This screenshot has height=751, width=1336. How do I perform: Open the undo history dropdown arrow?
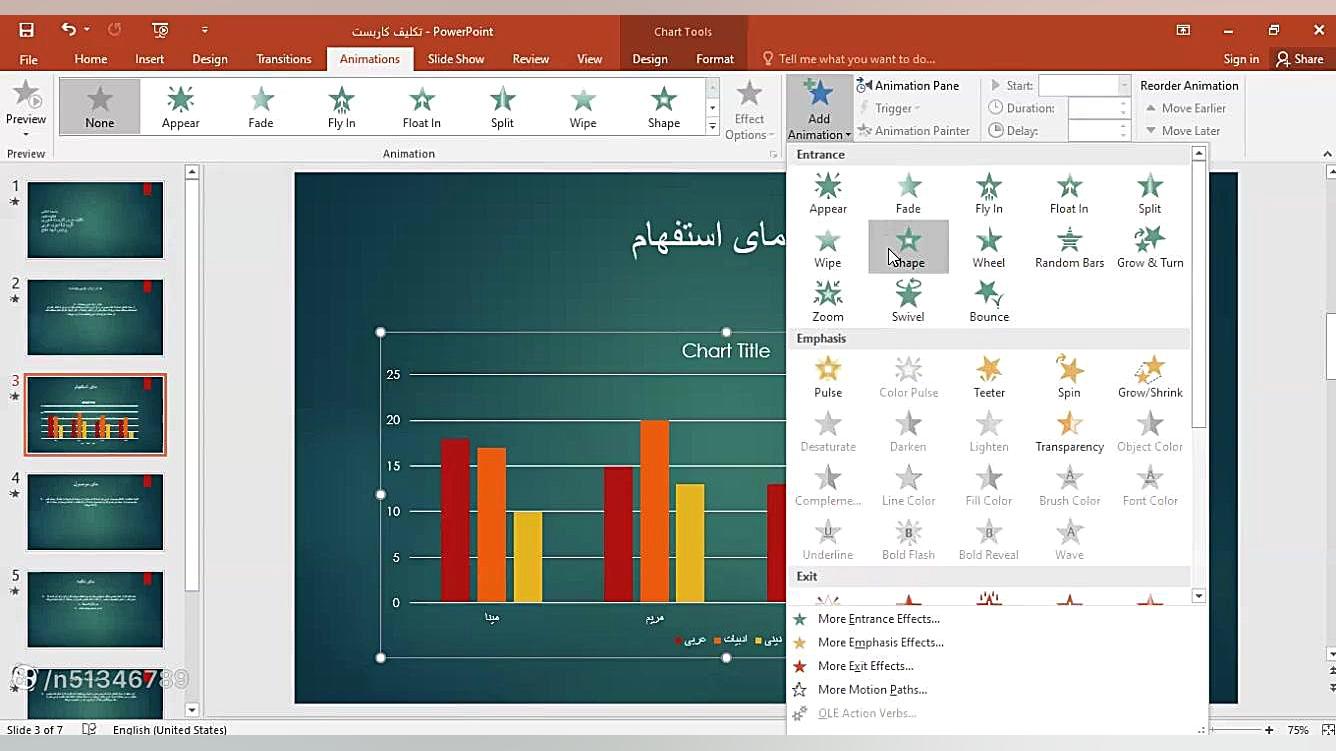[87, 30]
